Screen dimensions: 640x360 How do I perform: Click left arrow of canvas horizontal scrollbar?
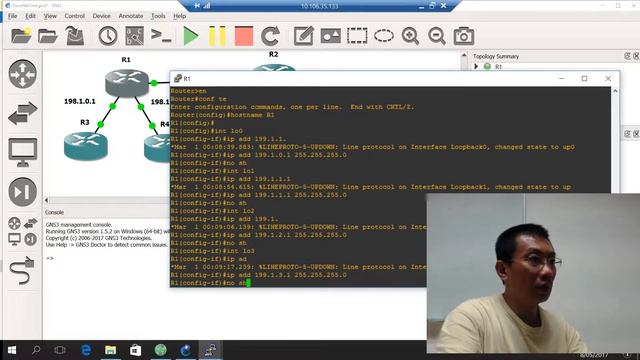[x=47, y=200]
